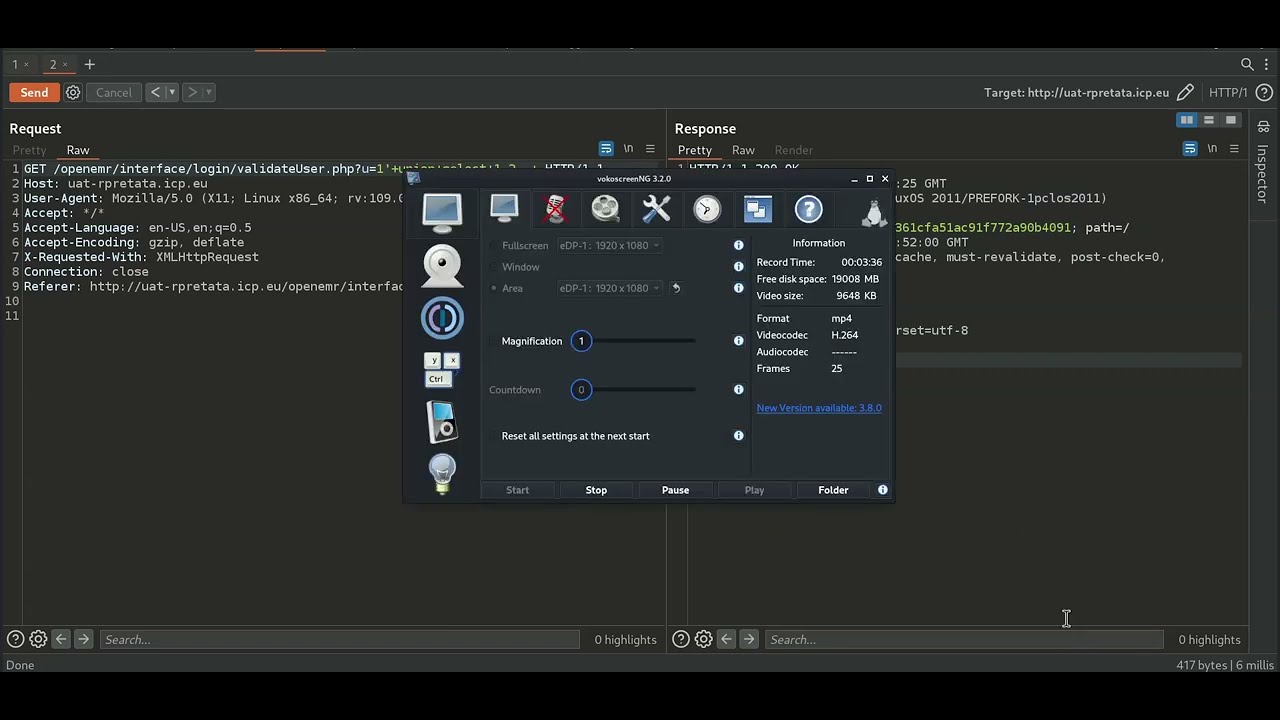Select side-by-side layout view
1280x720 pixels.
point(1187,120)
